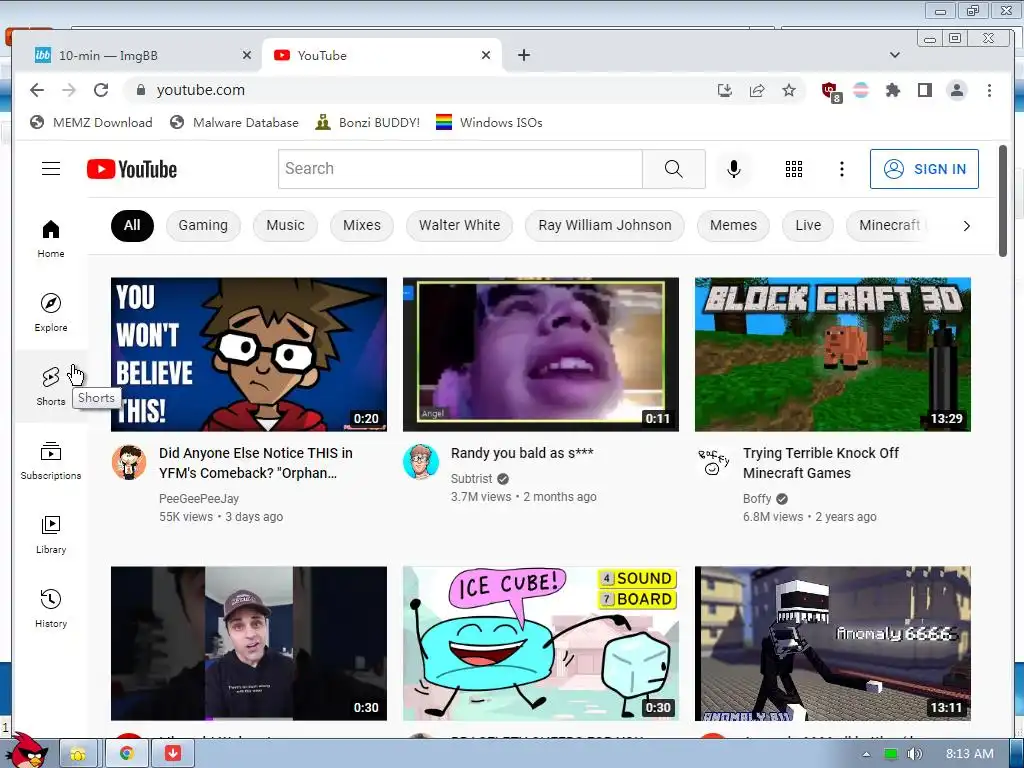
Task: Close the YouTube tab
Action: tap(485, 56)
